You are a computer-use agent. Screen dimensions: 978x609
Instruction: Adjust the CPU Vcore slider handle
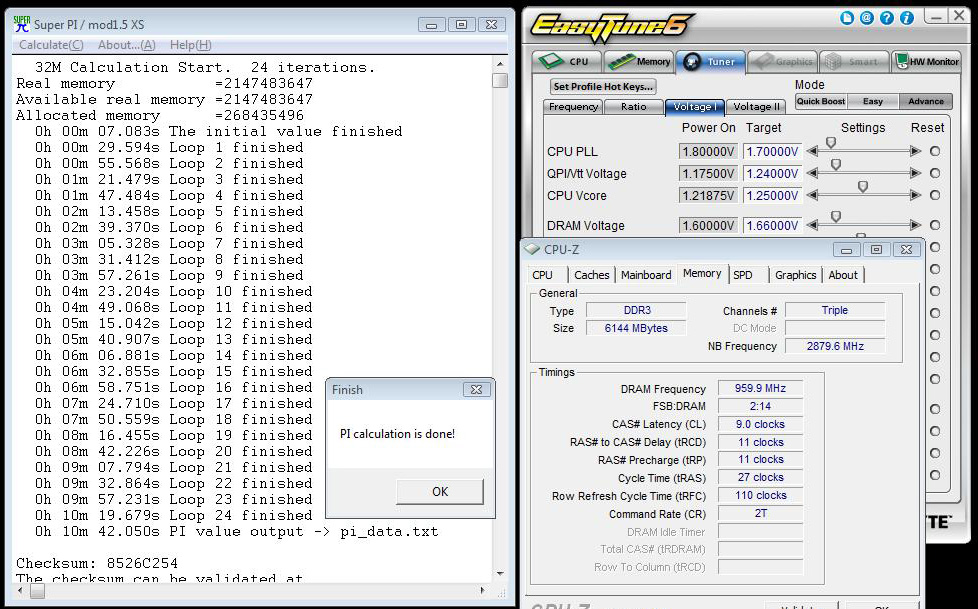[863, 187]
